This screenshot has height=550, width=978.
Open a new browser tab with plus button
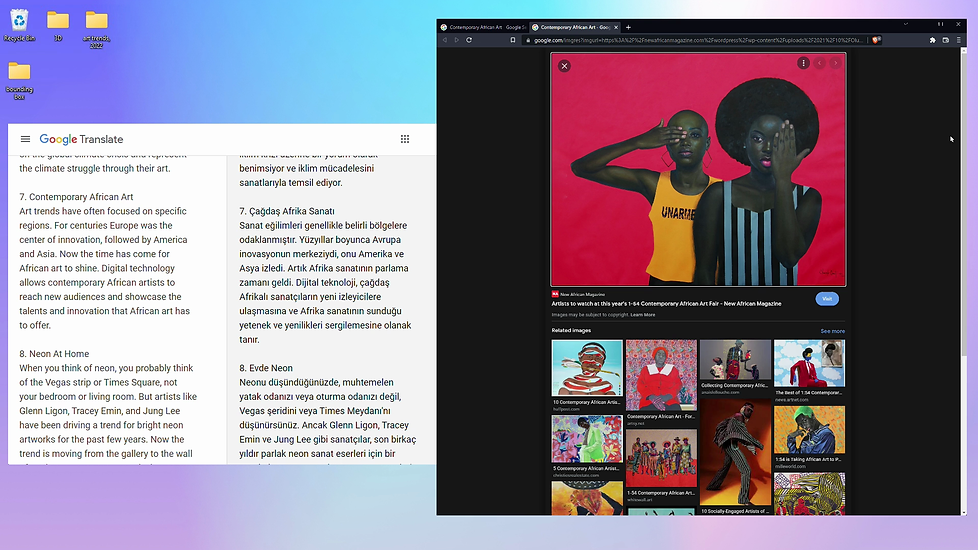[x=628, y=27]
